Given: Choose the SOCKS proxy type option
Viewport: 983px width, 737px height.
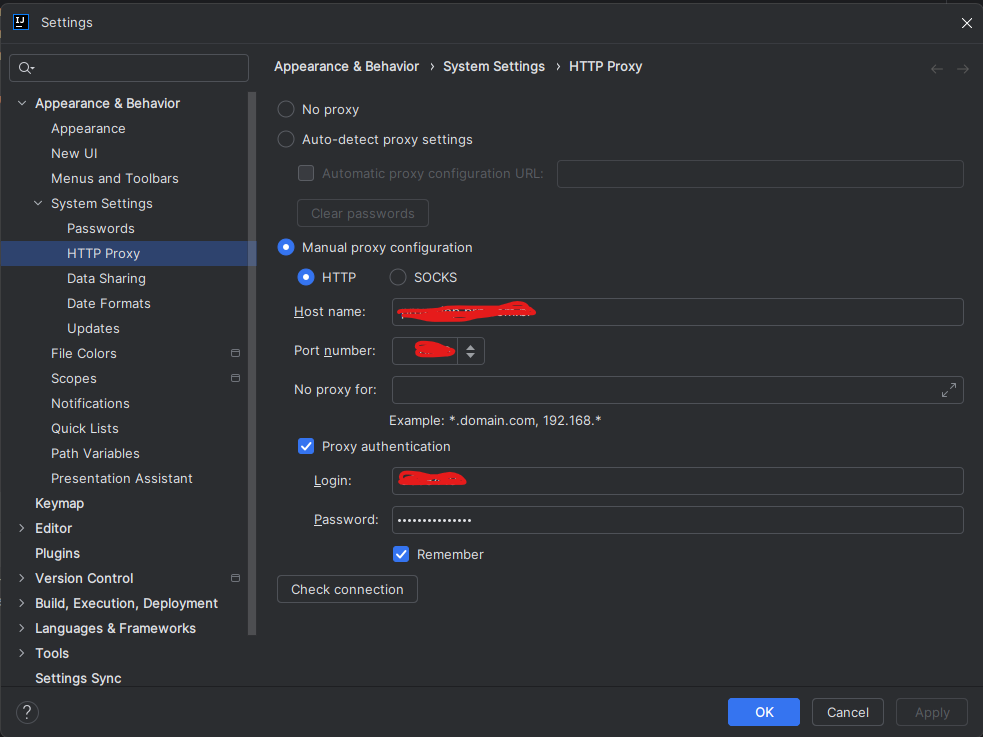Looking at the screenshot, I should click(x=398, y=277).
